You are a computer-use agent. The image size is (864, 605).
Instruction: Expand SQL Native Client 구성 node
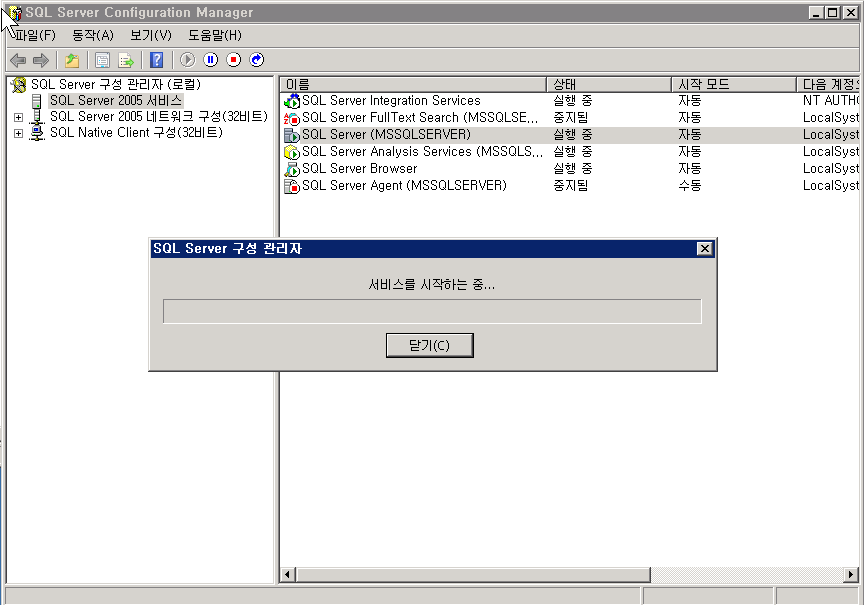[18, 133]
